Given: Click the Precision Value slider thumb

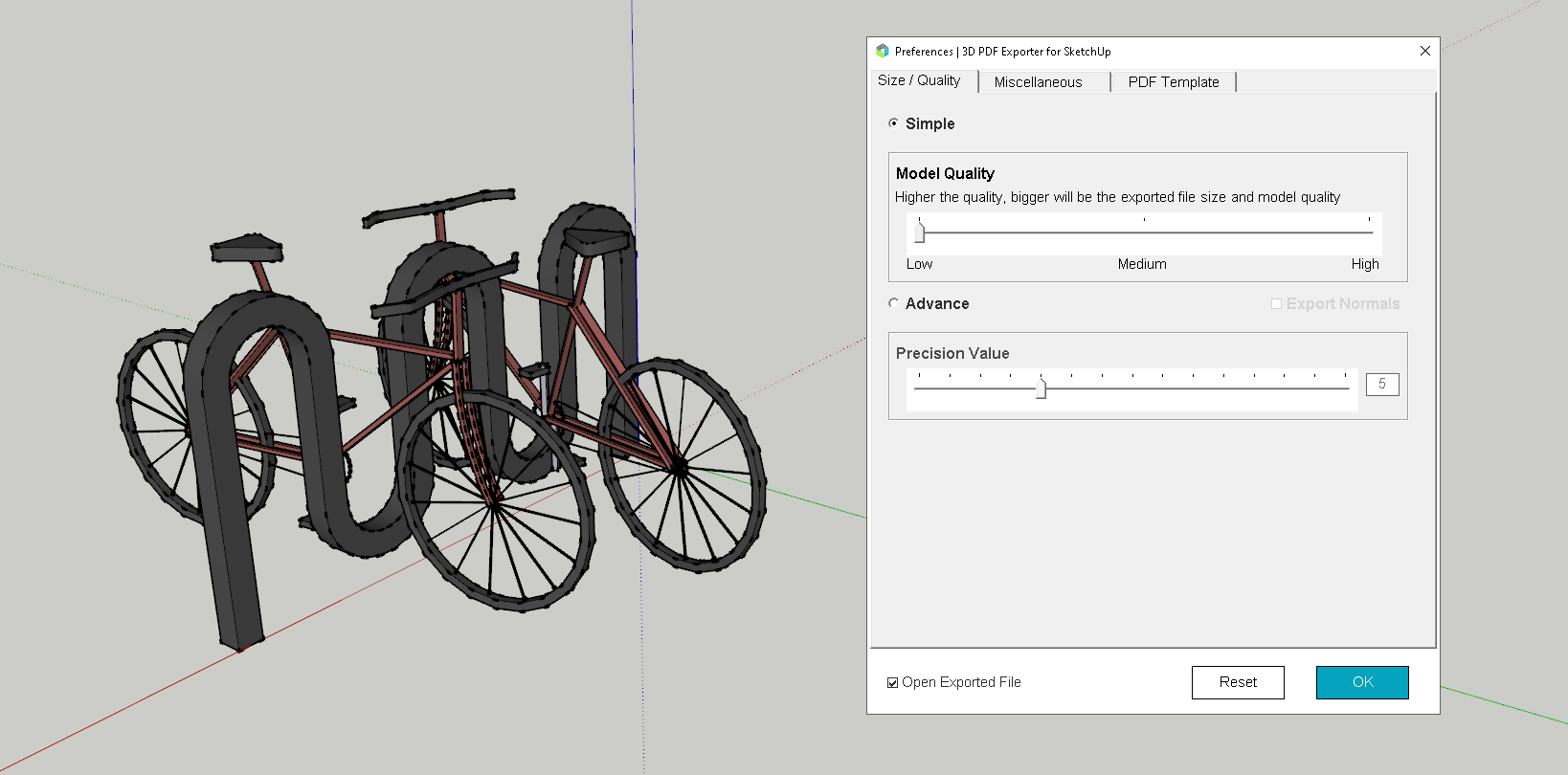Looking at the screenshot, I should [1042, 388].
